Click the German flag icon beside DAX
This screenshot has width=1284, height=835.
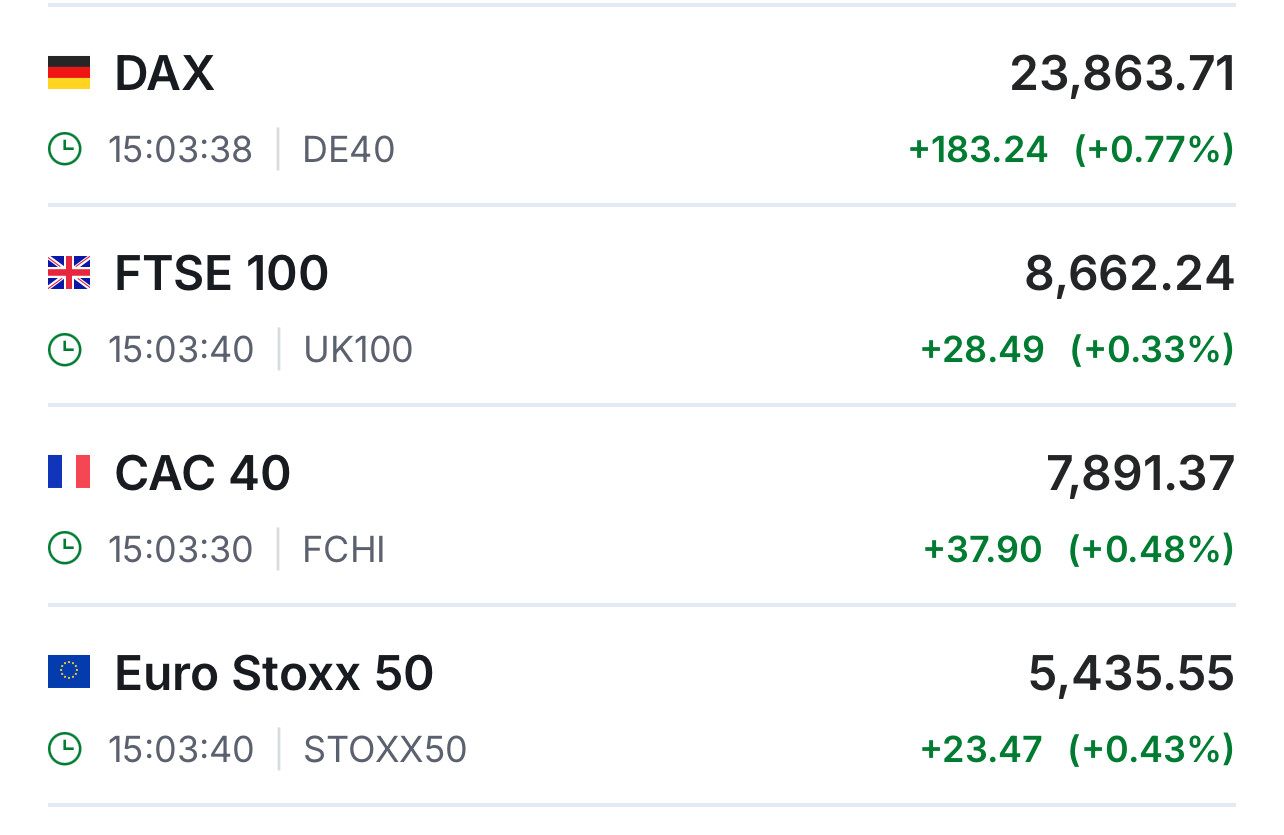point(69,73)
